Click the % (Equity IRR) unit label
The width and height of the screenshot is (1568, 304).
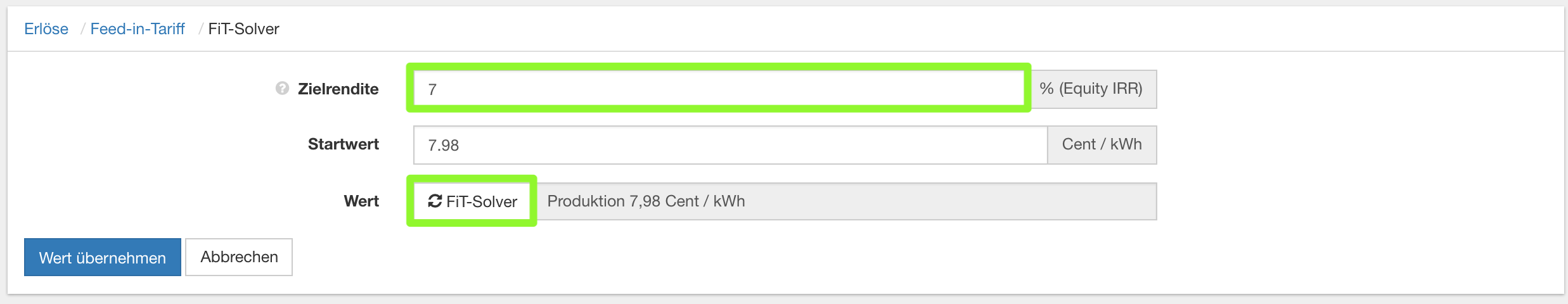point(1091,89)
